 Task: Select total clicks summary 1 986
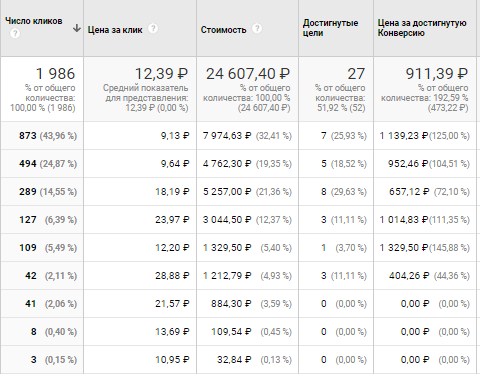point(55,74)
